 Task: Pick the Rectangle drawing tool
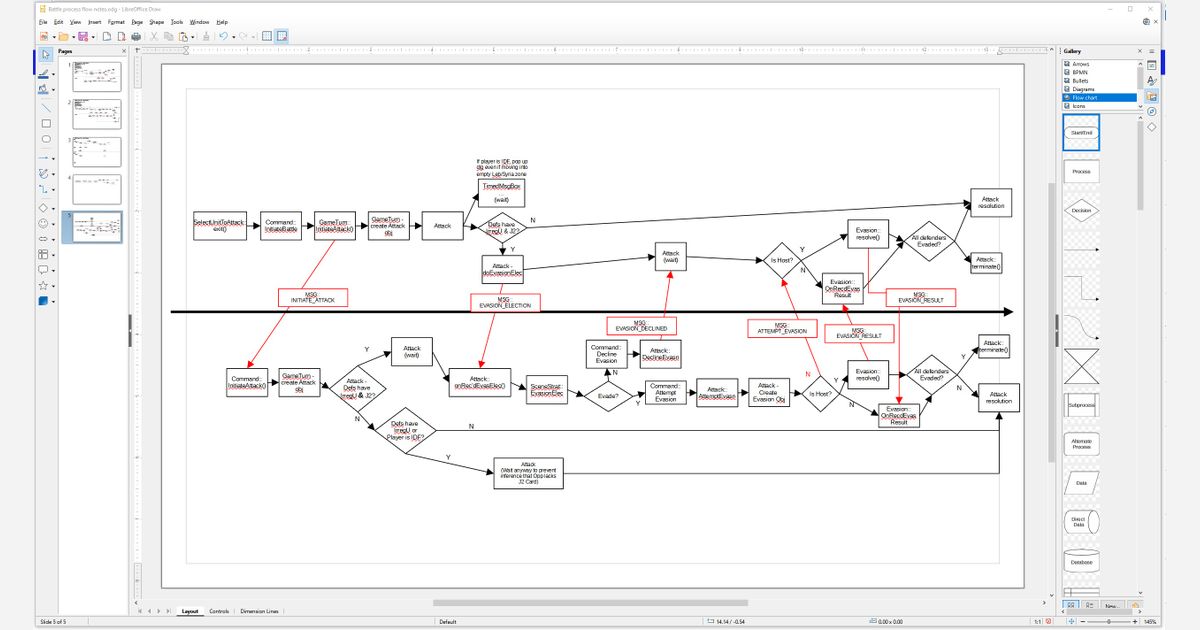[45, 123]
